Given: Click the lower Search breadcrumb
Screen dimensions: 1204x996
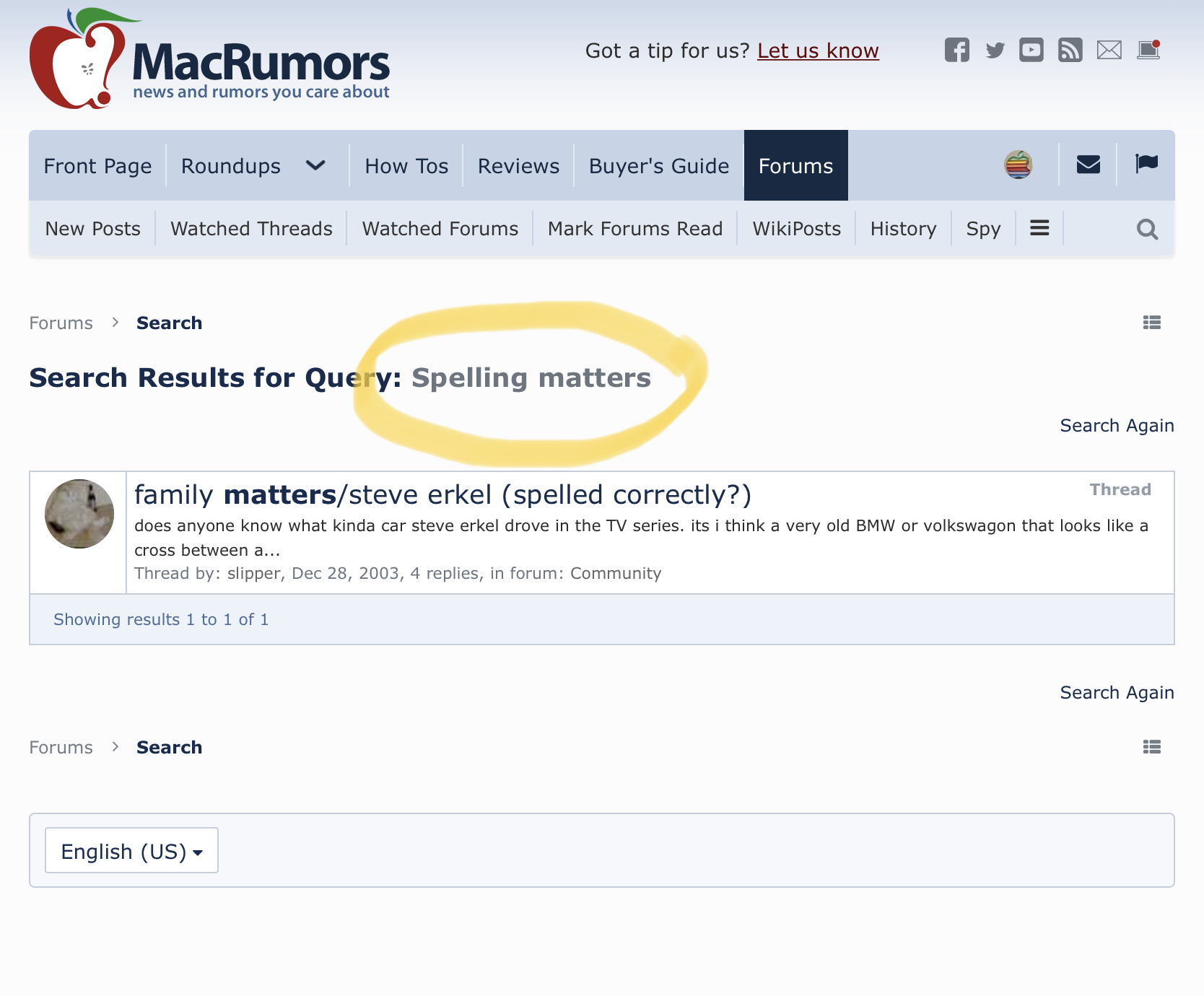Looking at the screenshot, I should (169, 747).
